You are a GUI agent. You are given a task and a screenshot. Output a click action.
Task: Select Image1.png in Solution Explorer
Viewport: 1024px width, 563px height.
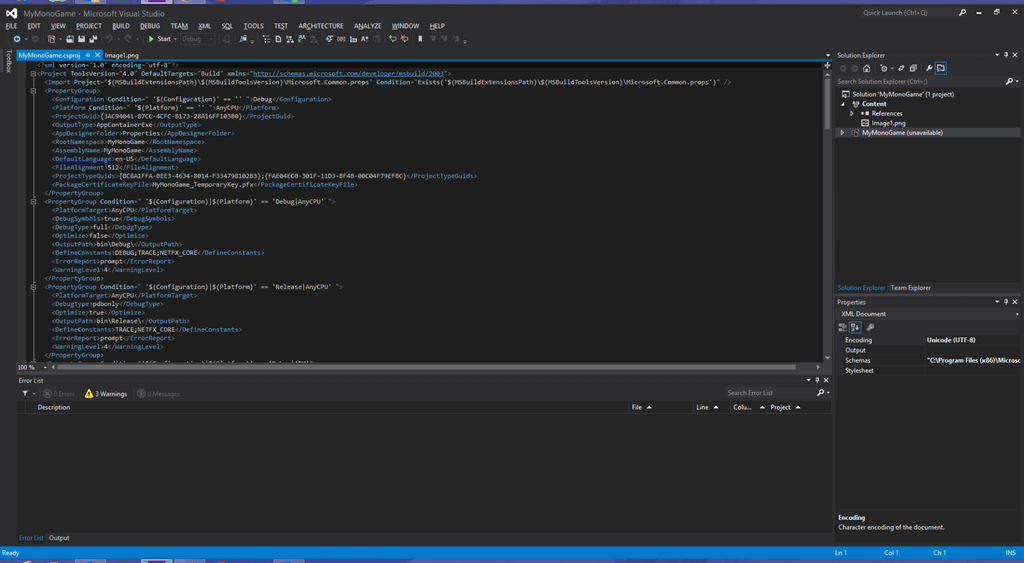(x=888, y=123)
